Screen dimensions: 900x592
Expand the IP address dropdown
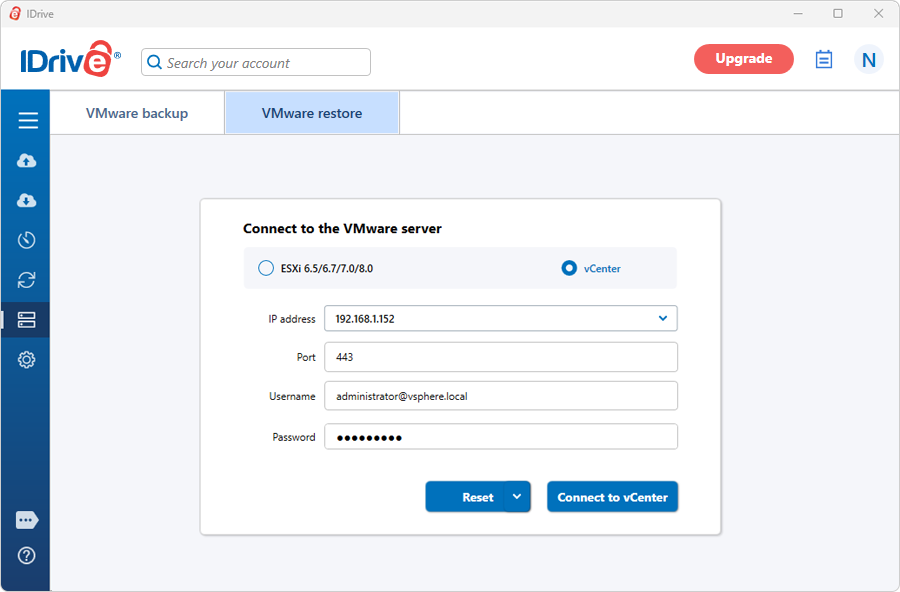pyautogui.click(x=663, y=318)
